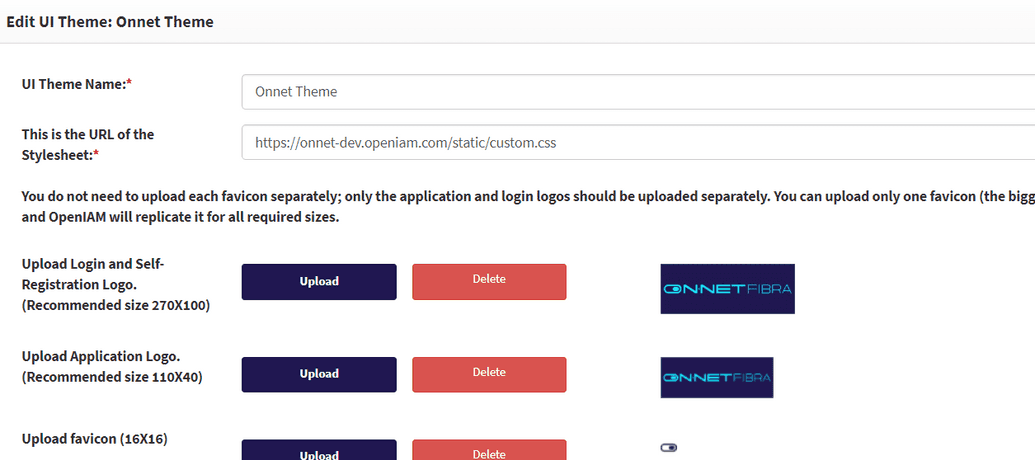Viewport: 1035px width, 460px height.
Task: Click the 'Upload Application Logo' label
Action: [101, 356]
